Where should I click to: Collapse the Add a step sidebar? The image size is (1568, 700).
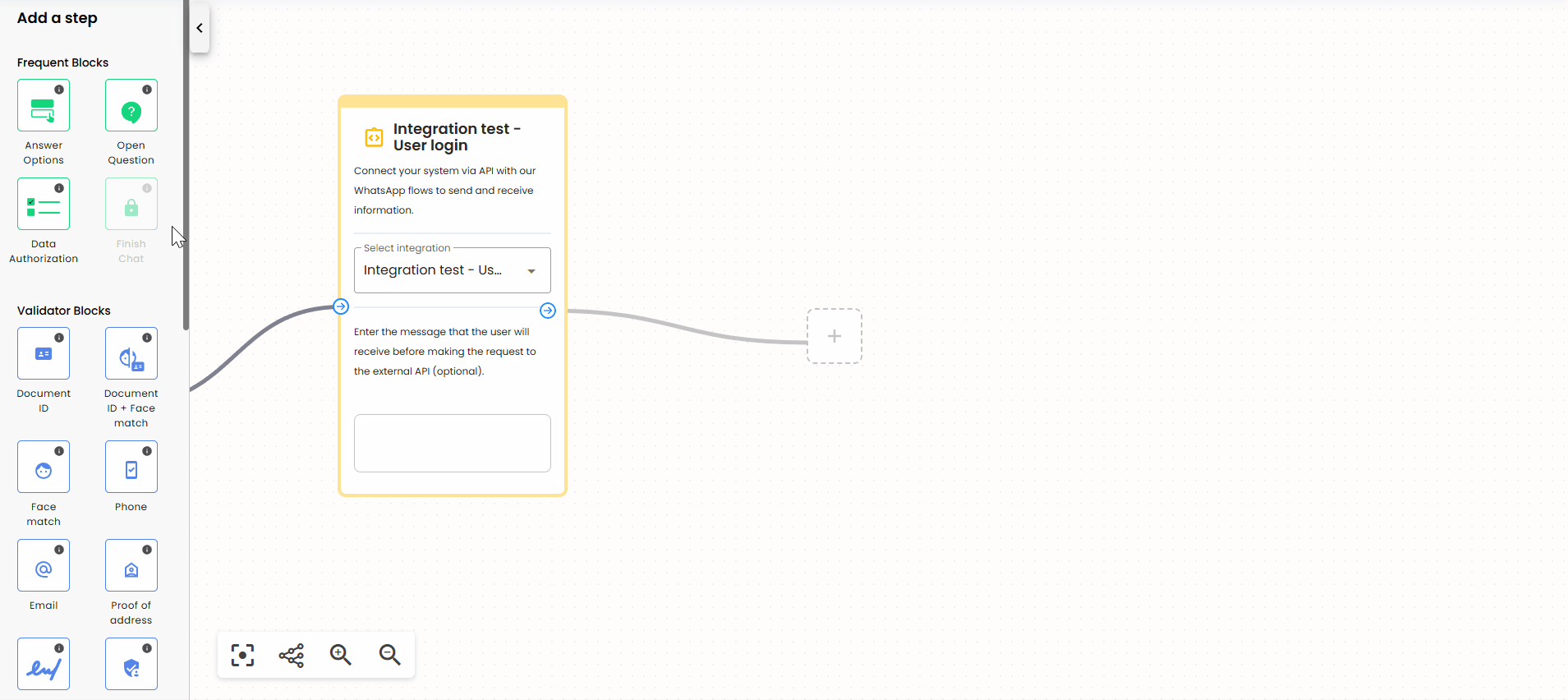click(200, 28)
